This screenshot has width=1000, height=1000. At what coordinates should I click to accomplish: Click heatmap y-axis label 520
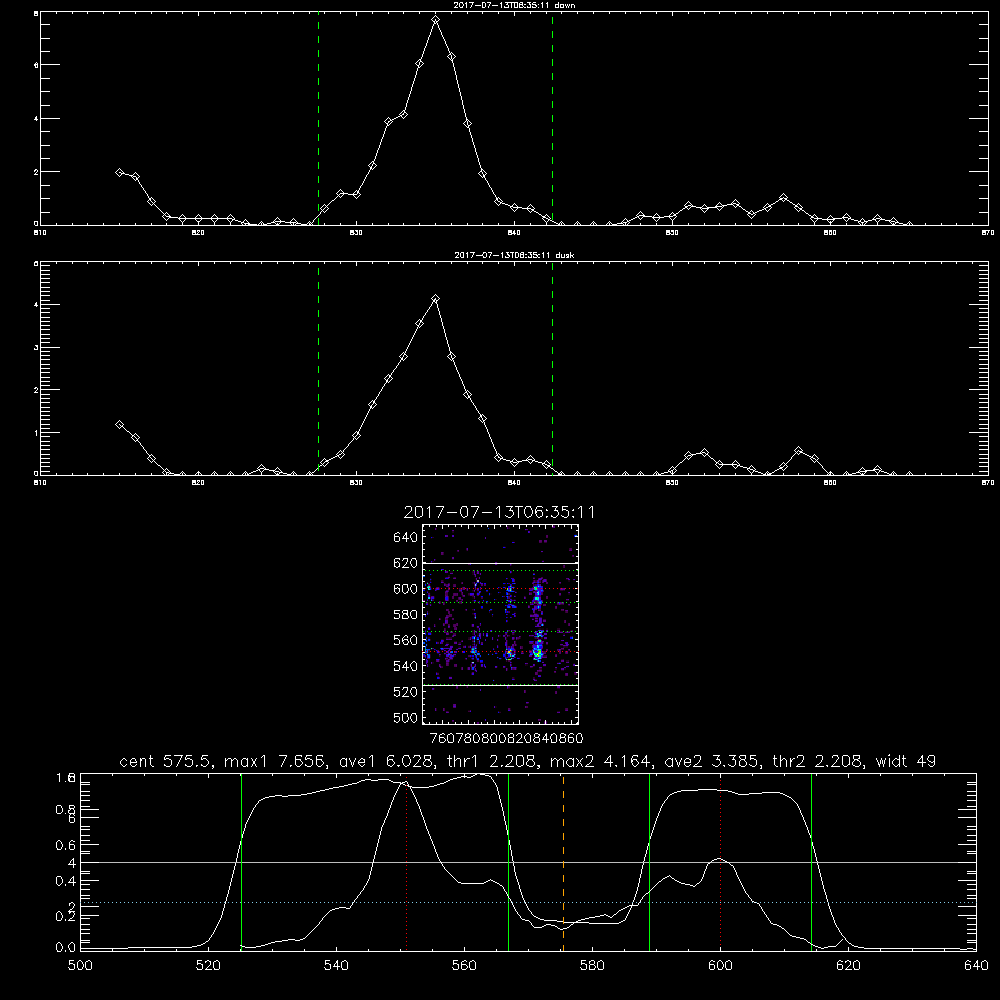(x=406, y=692)
